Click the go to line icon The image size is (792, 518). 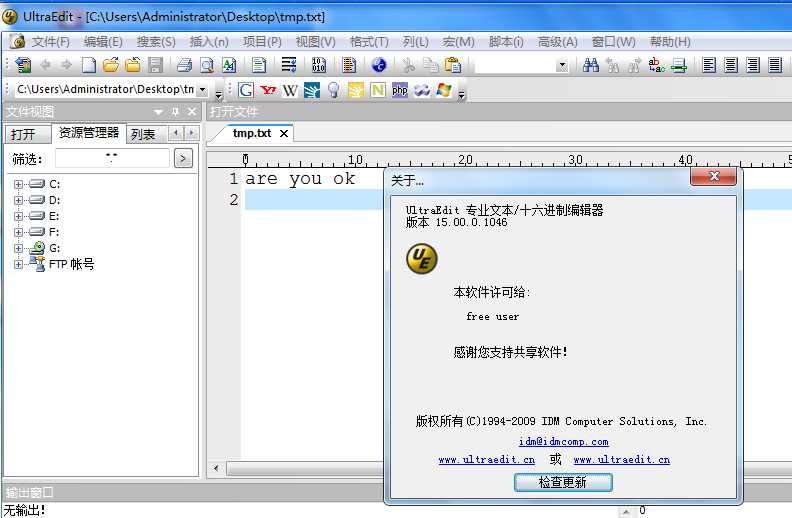679,65
